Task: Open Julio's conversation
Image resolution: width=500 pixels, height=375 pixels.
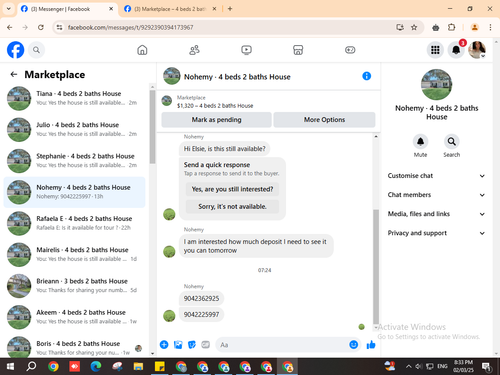Action: click(x=75, y=129)
